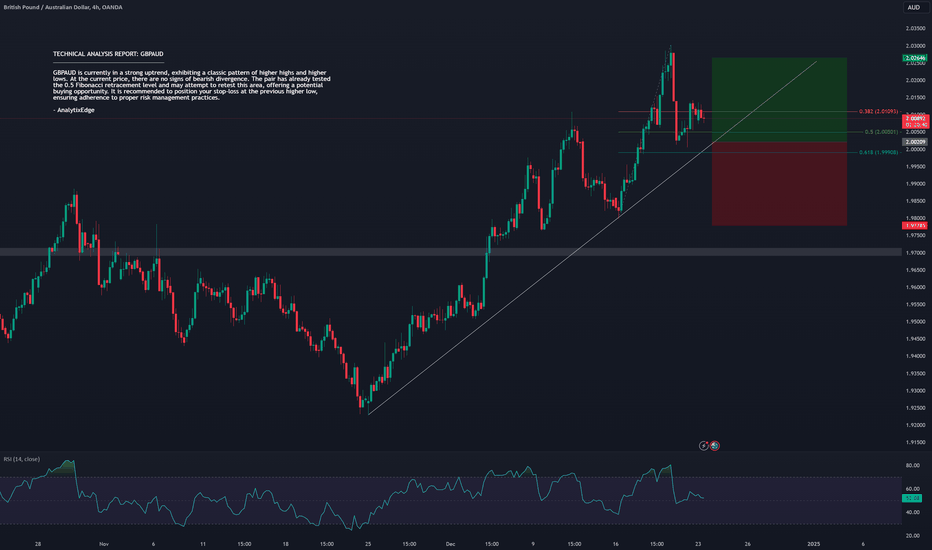Screen dimensions: 932x550
Task: Click the 1.93000 price scale tick
Action: [x=915, y=391]
